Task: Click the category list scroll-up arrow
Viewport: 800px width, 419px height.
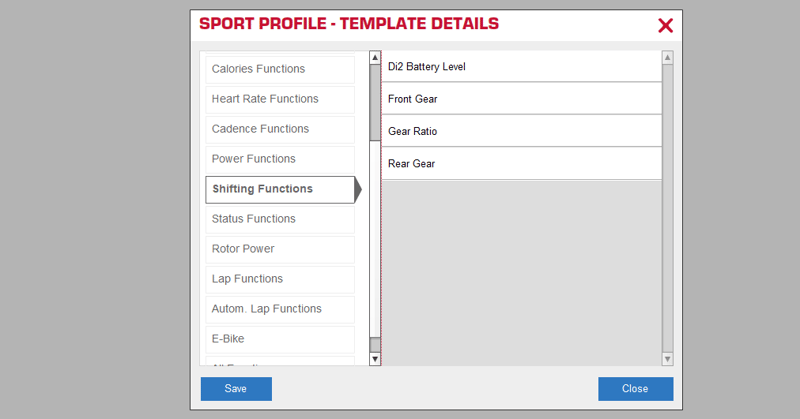Action: [375, 58]
